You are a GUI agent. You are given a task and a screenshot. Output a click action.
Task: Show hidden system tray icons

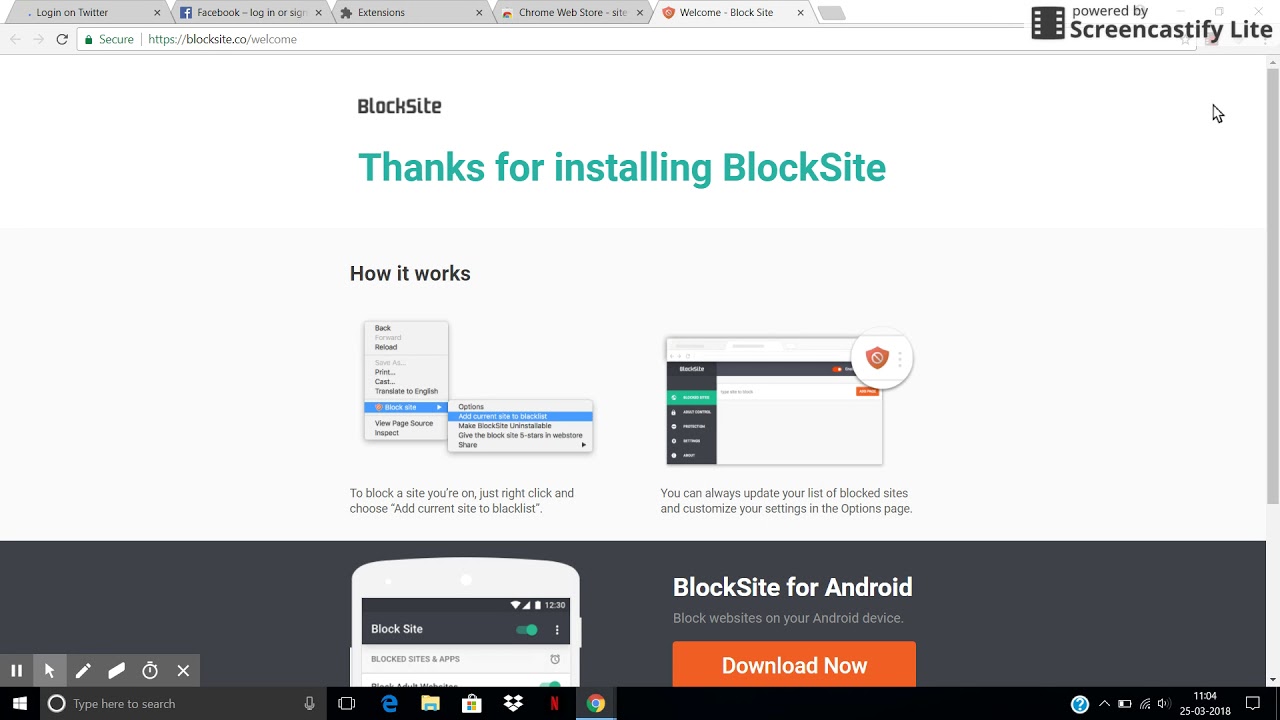click(x=1104, y=704)
